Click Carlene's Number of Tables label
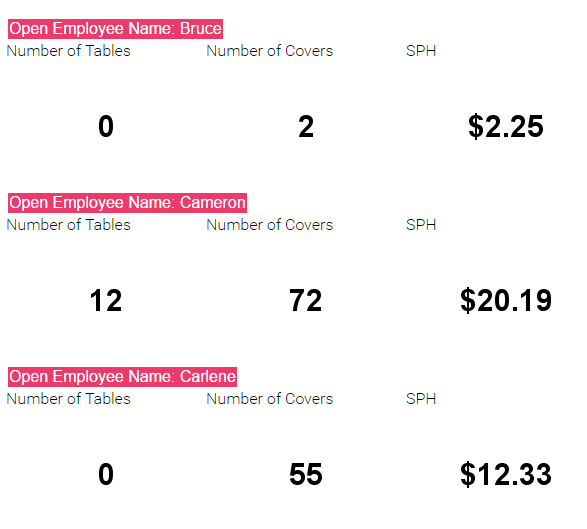The width and height of the screenshot is (587, 529). (69, 399)
